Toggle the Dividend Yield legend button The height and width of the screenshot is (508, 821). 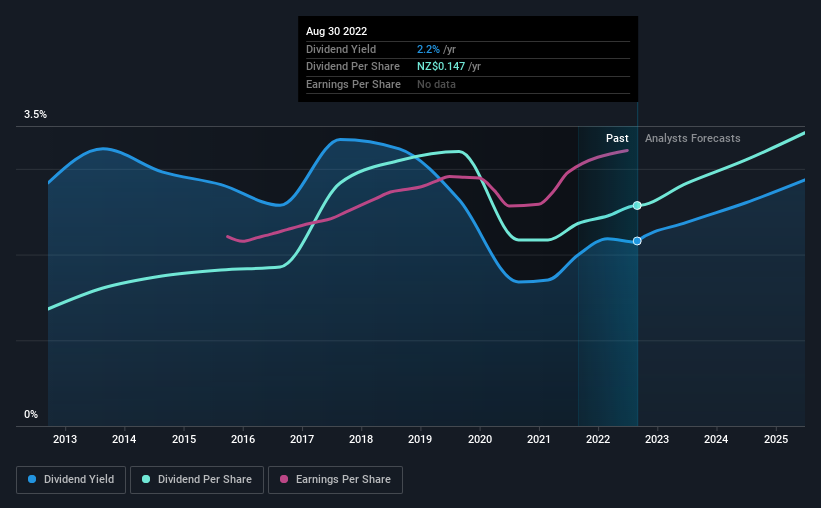[71, 480]
